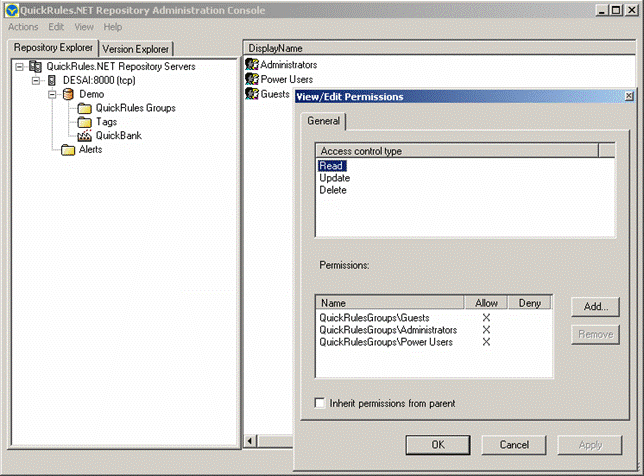Select QuickRulesGroups\Guests permission row
Image resolution: width=644 pixels, height=476 pixels.
(434, 317)
